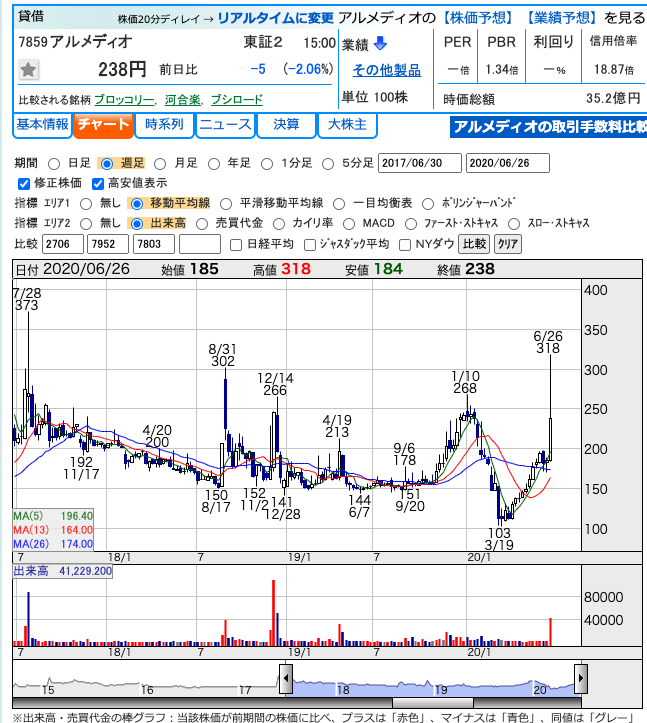647x723 pixels.
Task: Click the favorite star icon
Action: 28,70
